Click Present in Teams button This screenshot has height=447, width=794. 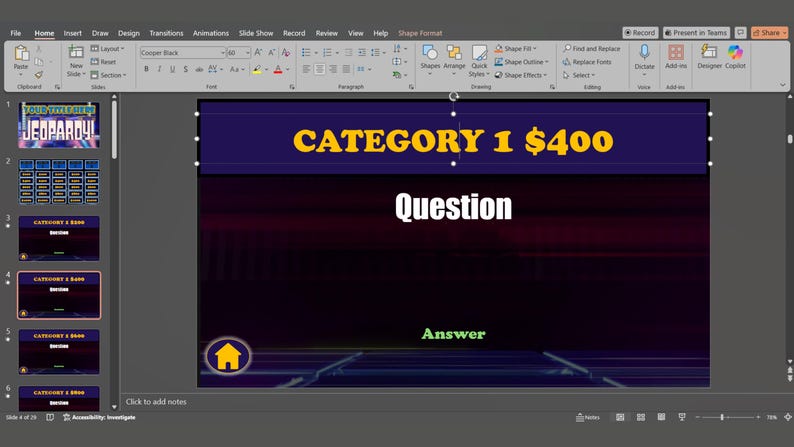[x=696, y=32]
